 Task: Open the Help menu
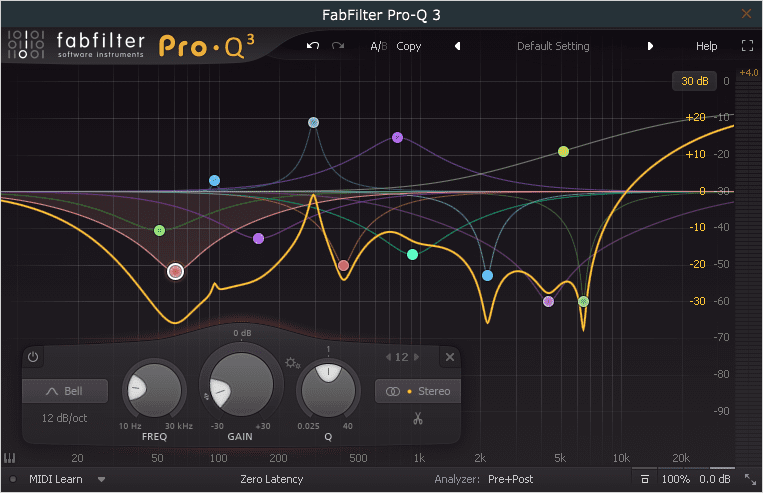coord(706,46)
